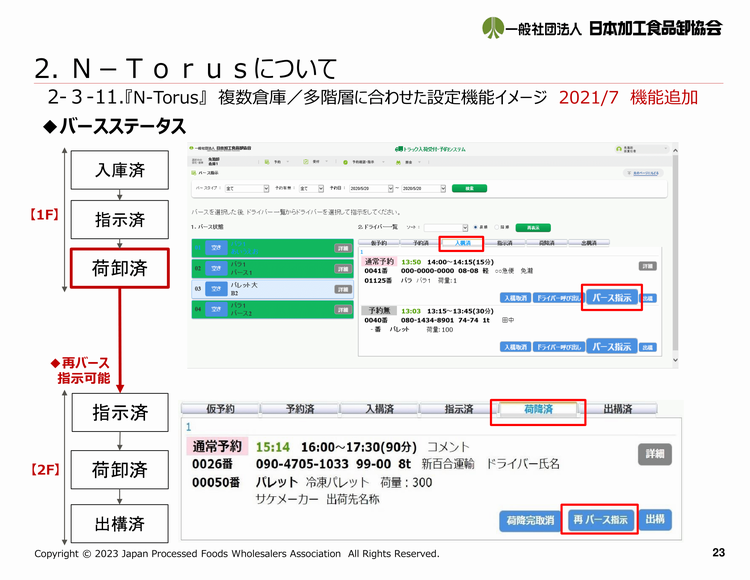The image size is (750, 580).
Task: Click the blue 空き badge for berth 01
Action: [216, 248]
